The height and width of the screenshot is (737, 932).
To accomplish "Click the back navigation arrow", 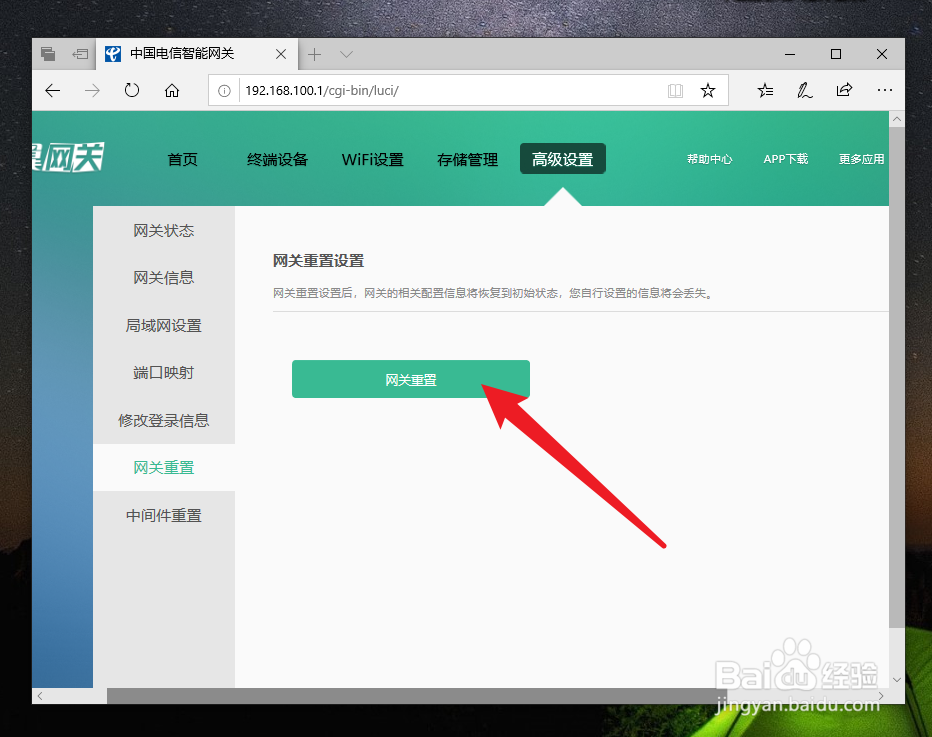I will (52, 90).
